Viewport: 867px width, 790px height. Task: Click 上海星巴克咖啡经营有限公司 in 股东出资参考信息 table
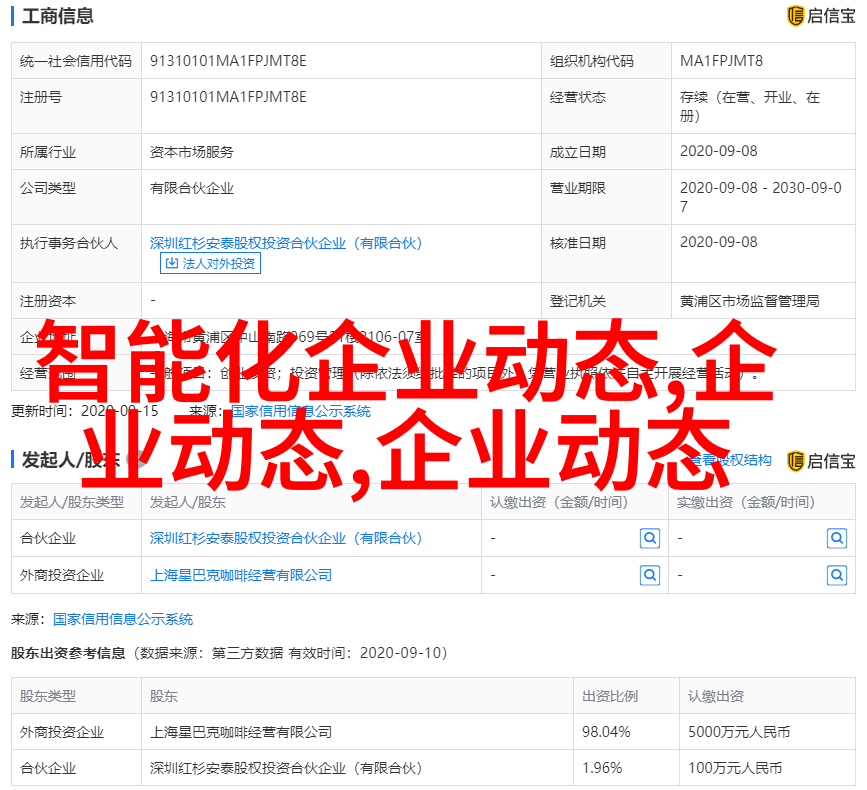(241, 732)
